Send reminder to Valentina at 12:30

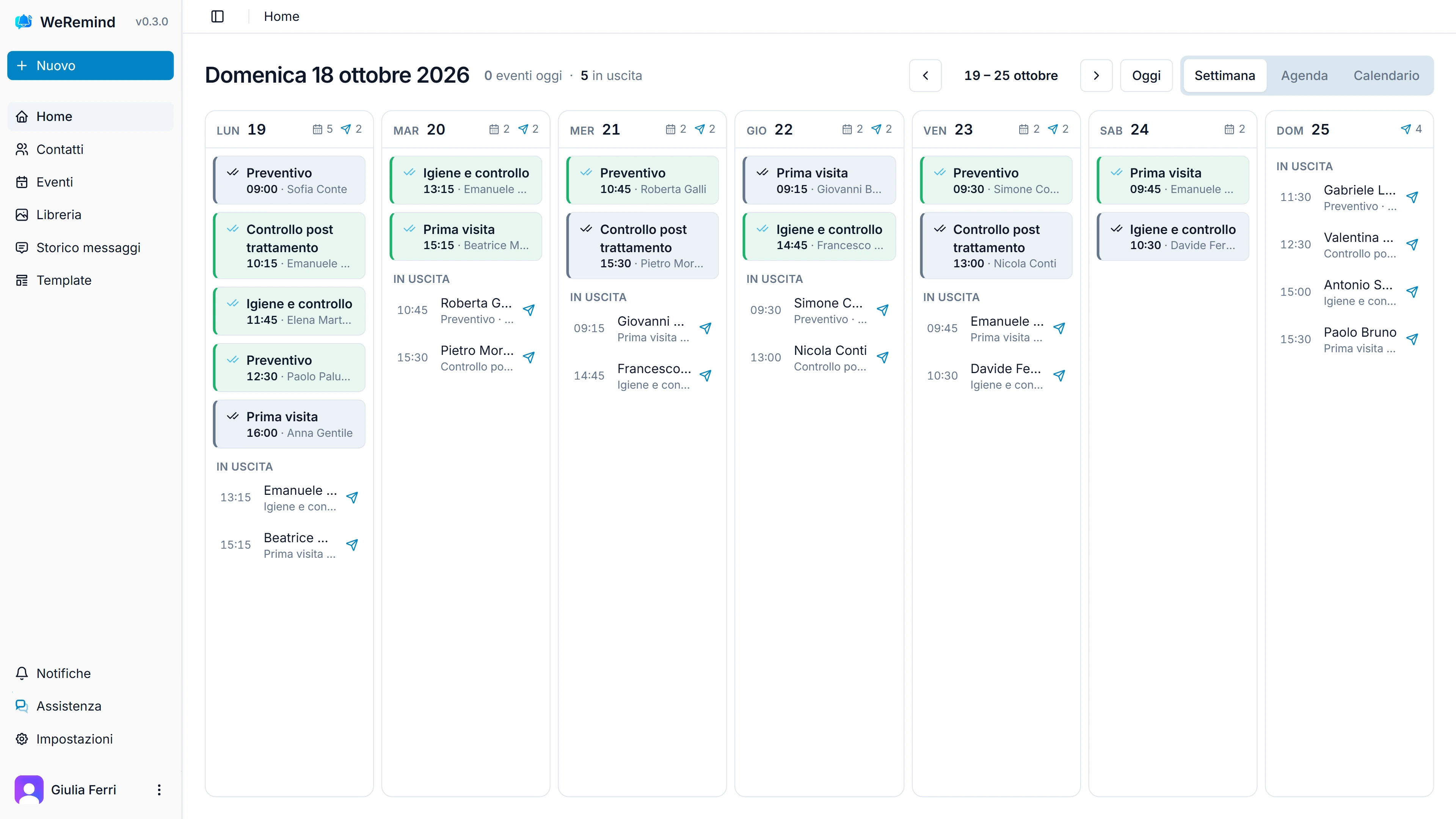click(1412, 245)
